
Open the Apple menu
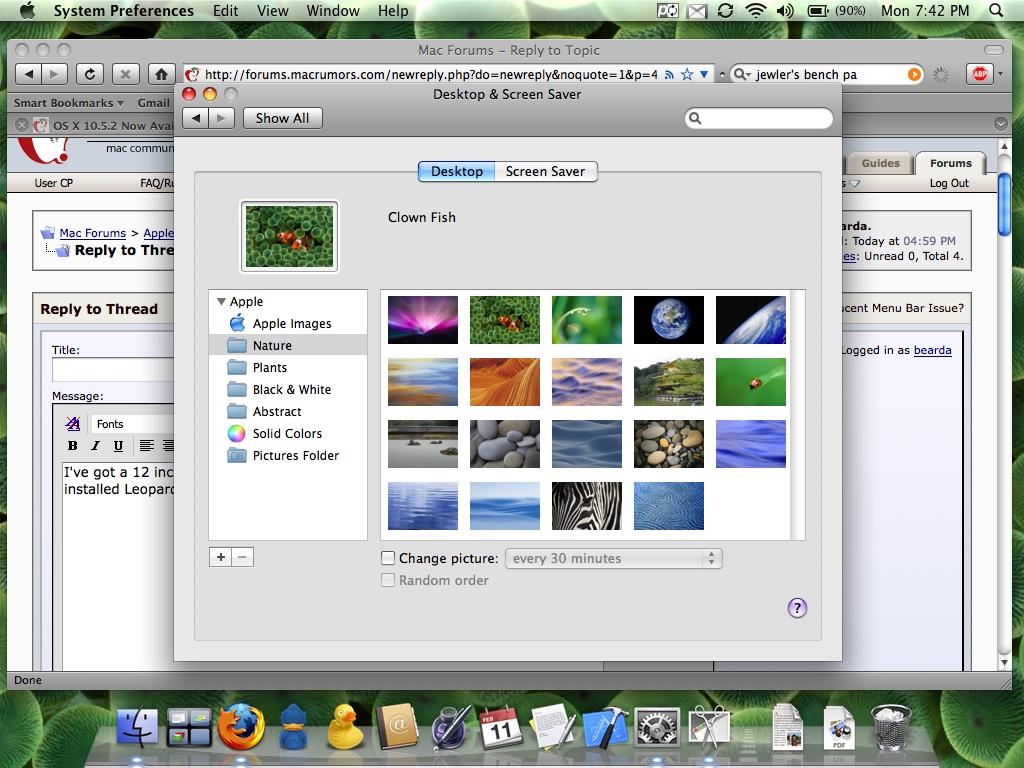pyautogui.click(x=27, y=10)
